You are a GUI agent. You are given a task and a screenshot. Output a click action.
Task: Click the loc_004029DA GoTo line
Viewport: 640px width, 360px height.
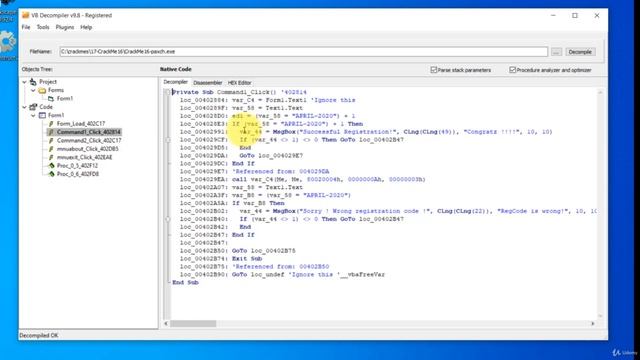coord(241,156)
